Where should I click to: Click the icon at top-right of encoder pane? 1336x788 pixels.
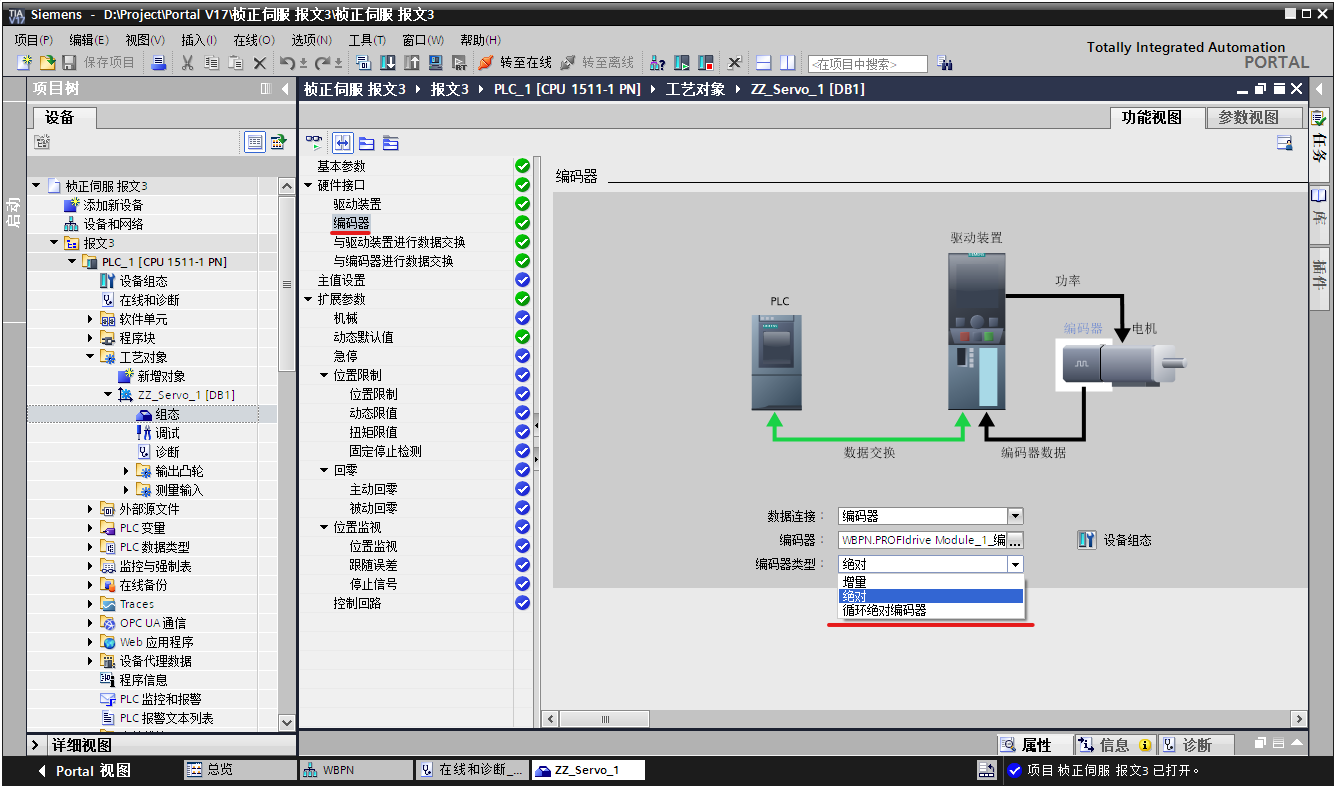tap(1285, 143)
